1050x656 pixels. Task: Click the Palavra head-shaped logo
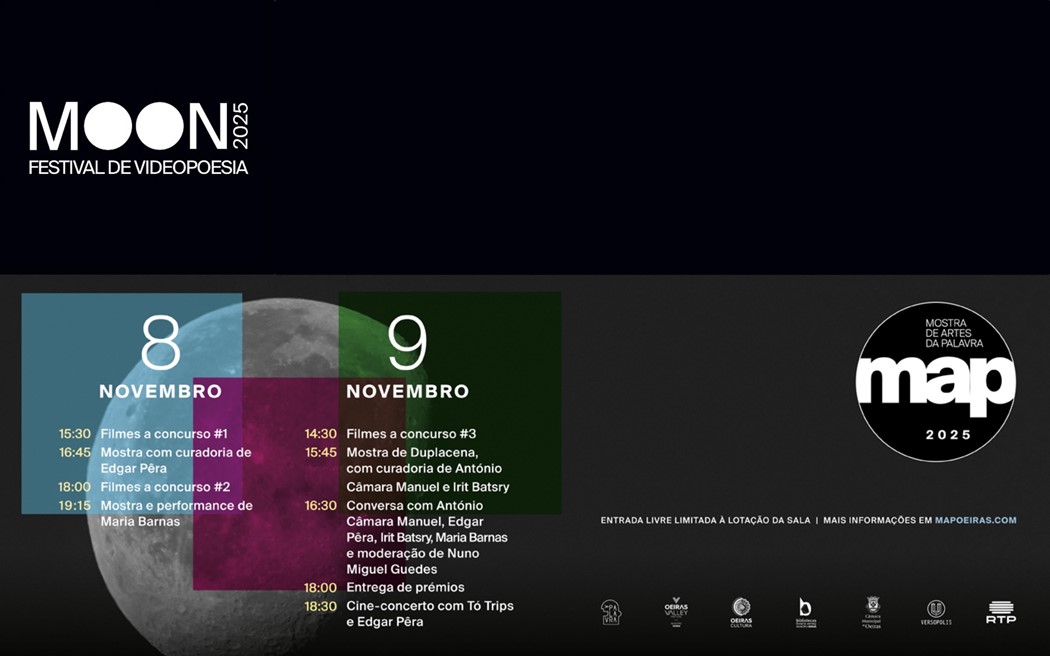point(610,612)
